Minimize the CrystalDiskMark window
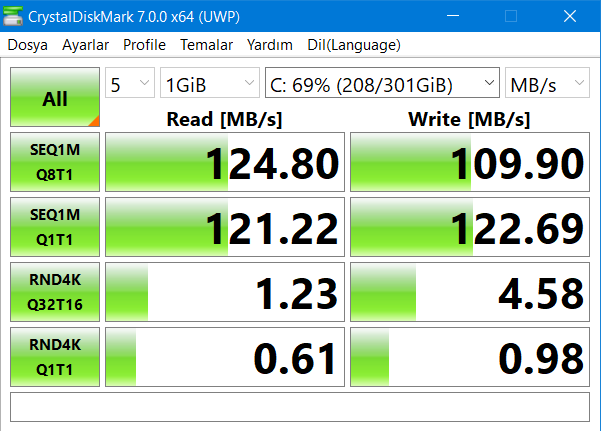 (453, 16)
